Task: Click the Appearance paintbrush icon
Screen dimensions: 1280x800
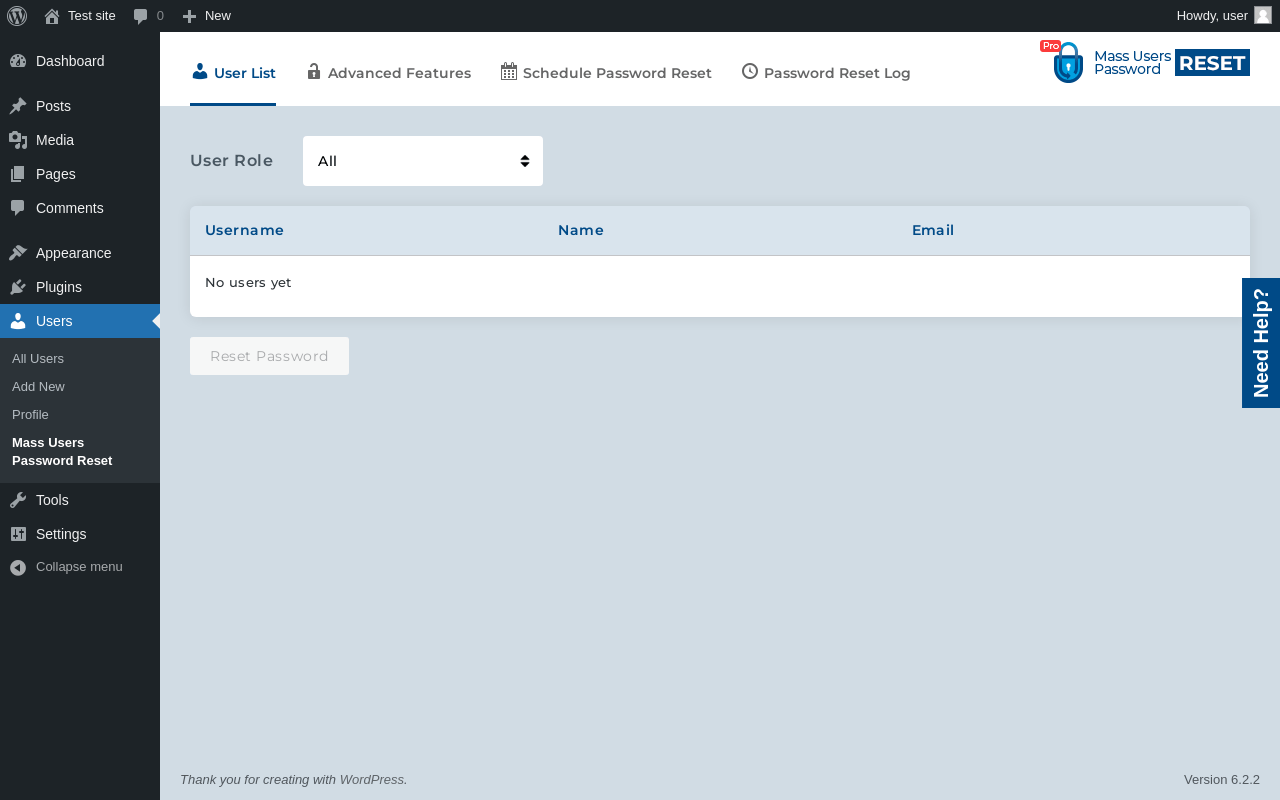Action: 18,253
